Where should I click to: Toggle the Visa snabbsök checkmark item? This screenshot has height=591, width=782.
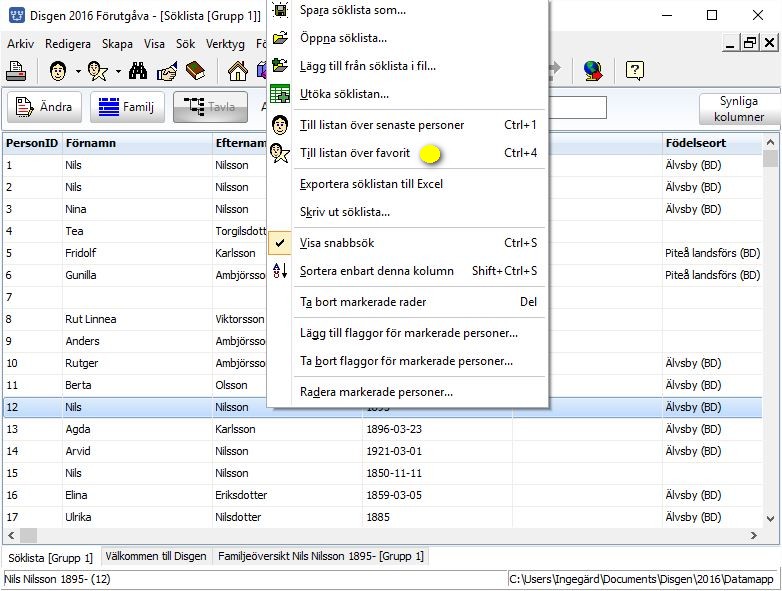[408, 242]
